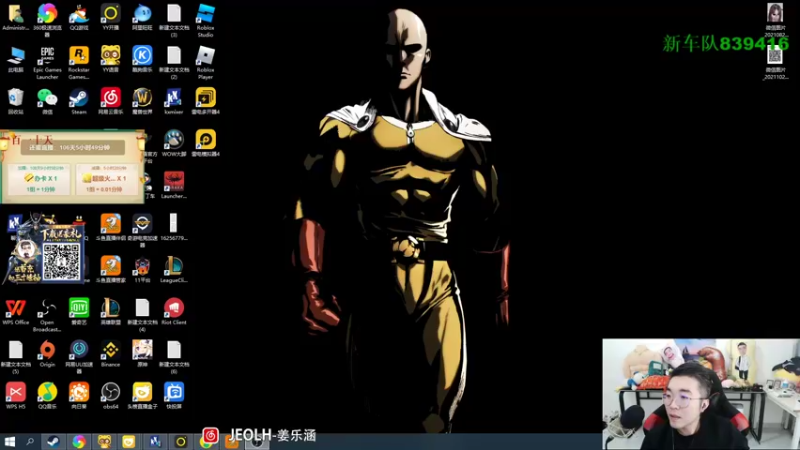
Task: Open the 16256779 file on desktop
Action: [x=173, y=228]
